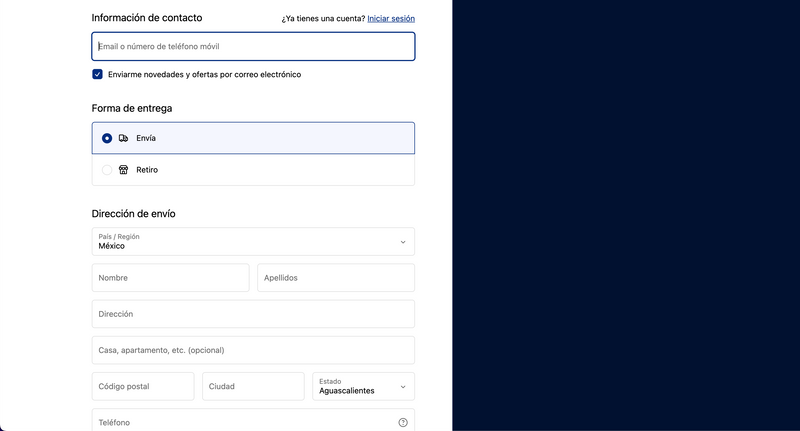Image resolution: width=800 pixels, height=431 pixels.
Task: Select the Envía radio button
Action: point(107,138)
